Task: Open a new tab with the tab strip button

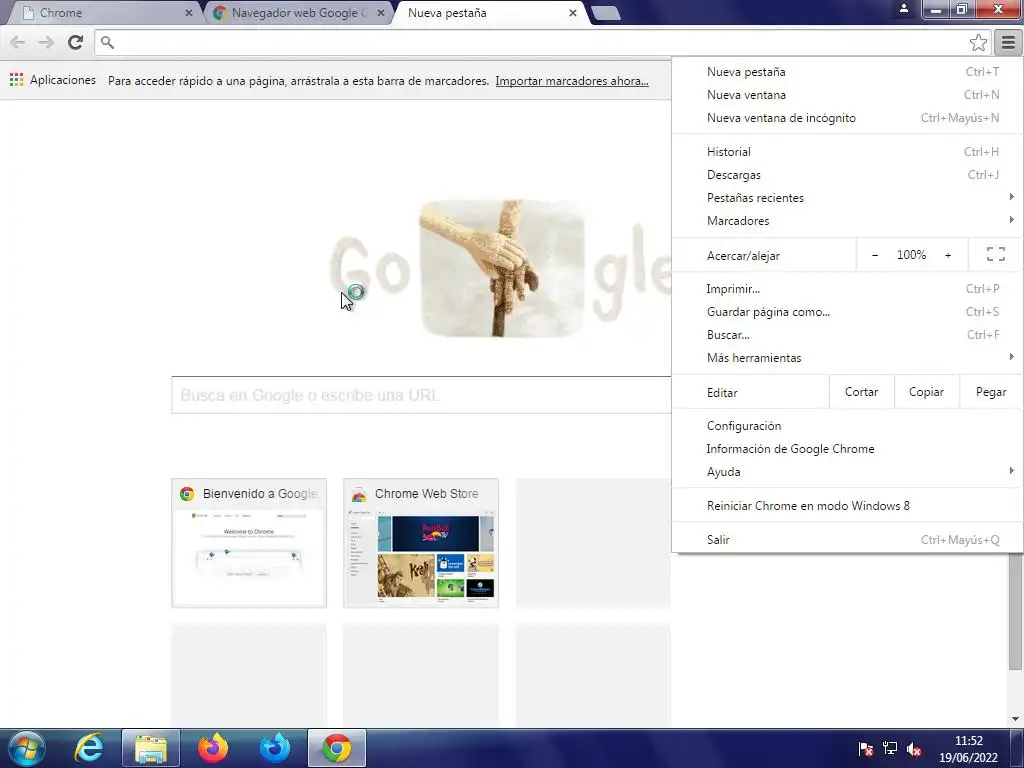Action: tap(605, 13)
